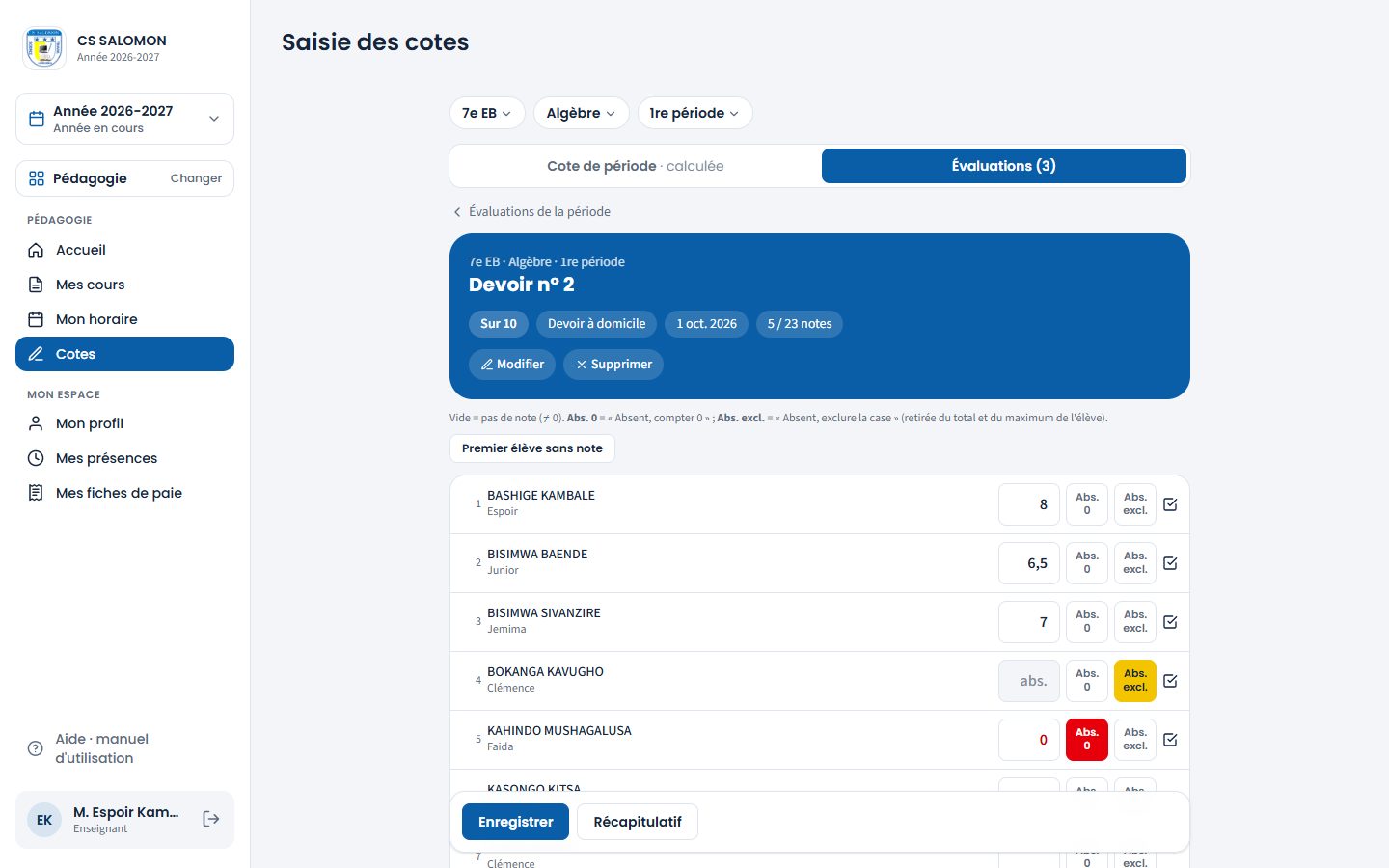Click the CS SALOMON school logo

(x=44, y=48)
